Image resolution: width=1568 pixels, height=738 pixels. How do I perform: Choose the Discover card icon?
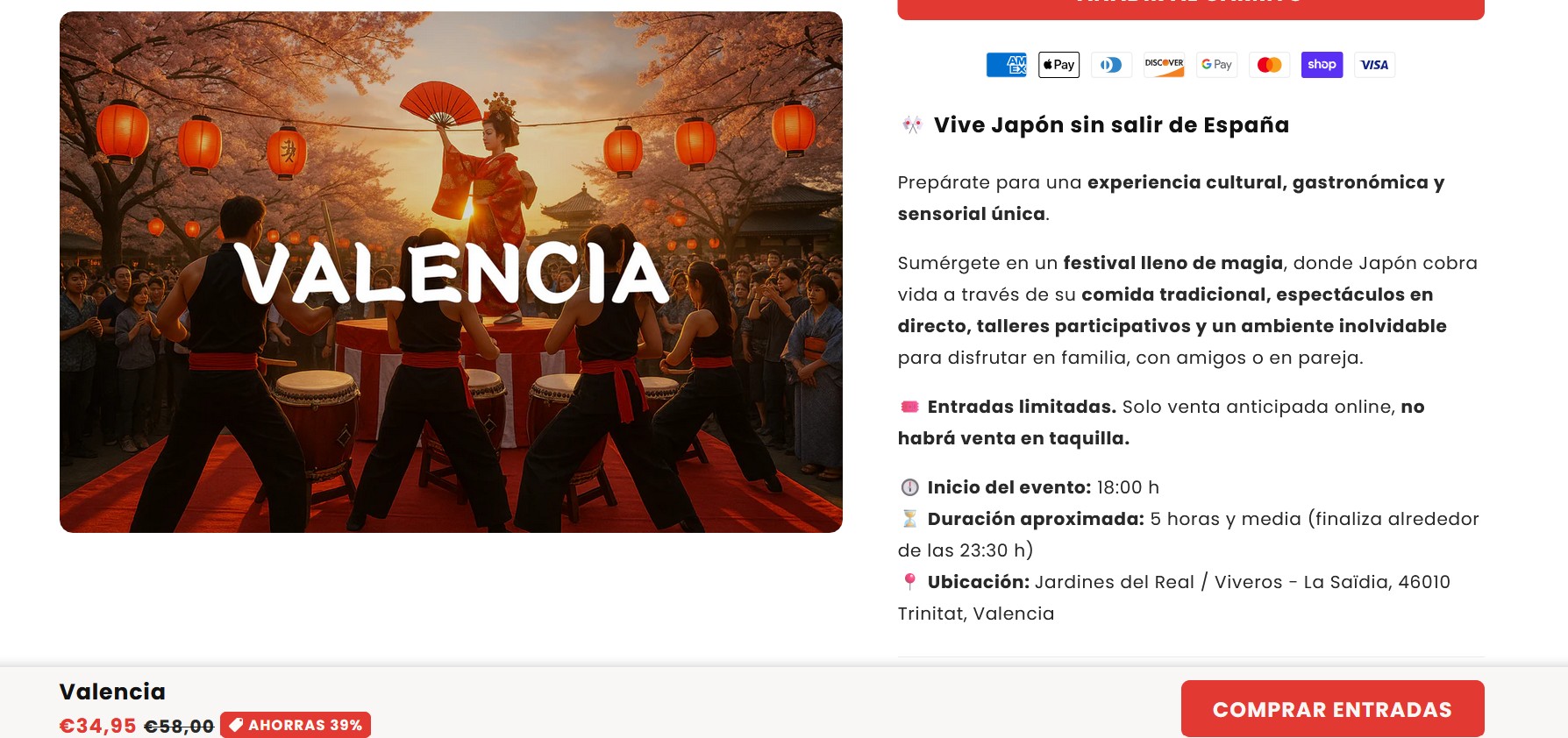1164,65
